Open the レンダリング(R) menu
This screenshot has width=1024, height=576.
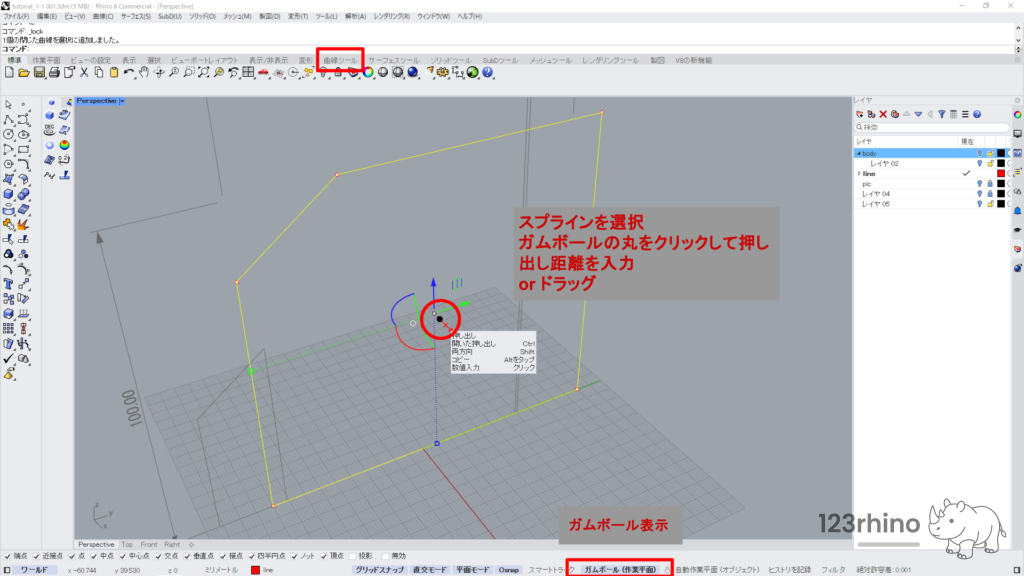click(392, 16)
